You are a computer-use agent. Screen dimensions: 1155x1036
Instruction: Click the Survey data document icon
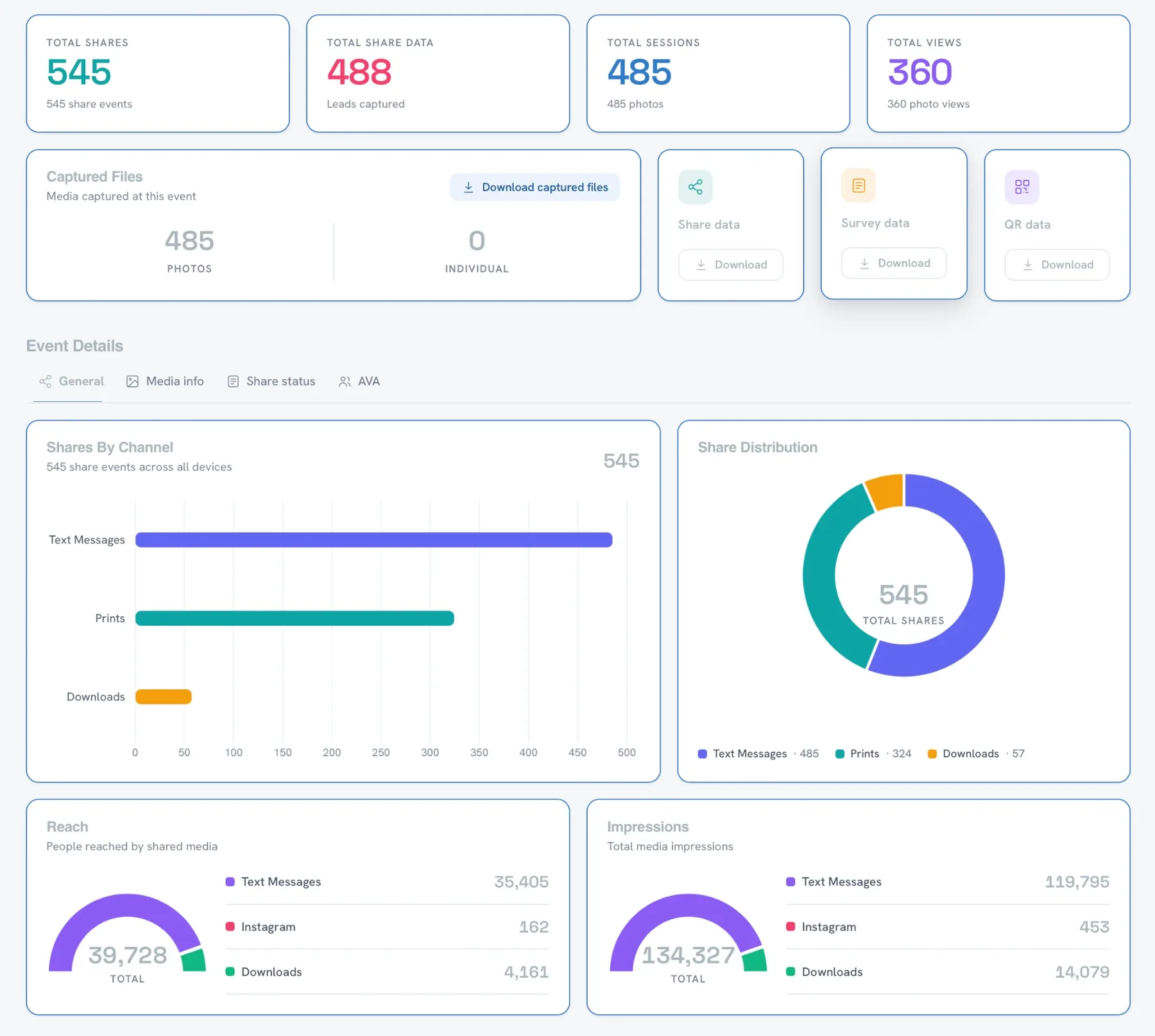pyautogui.click(x=859, y=186)
